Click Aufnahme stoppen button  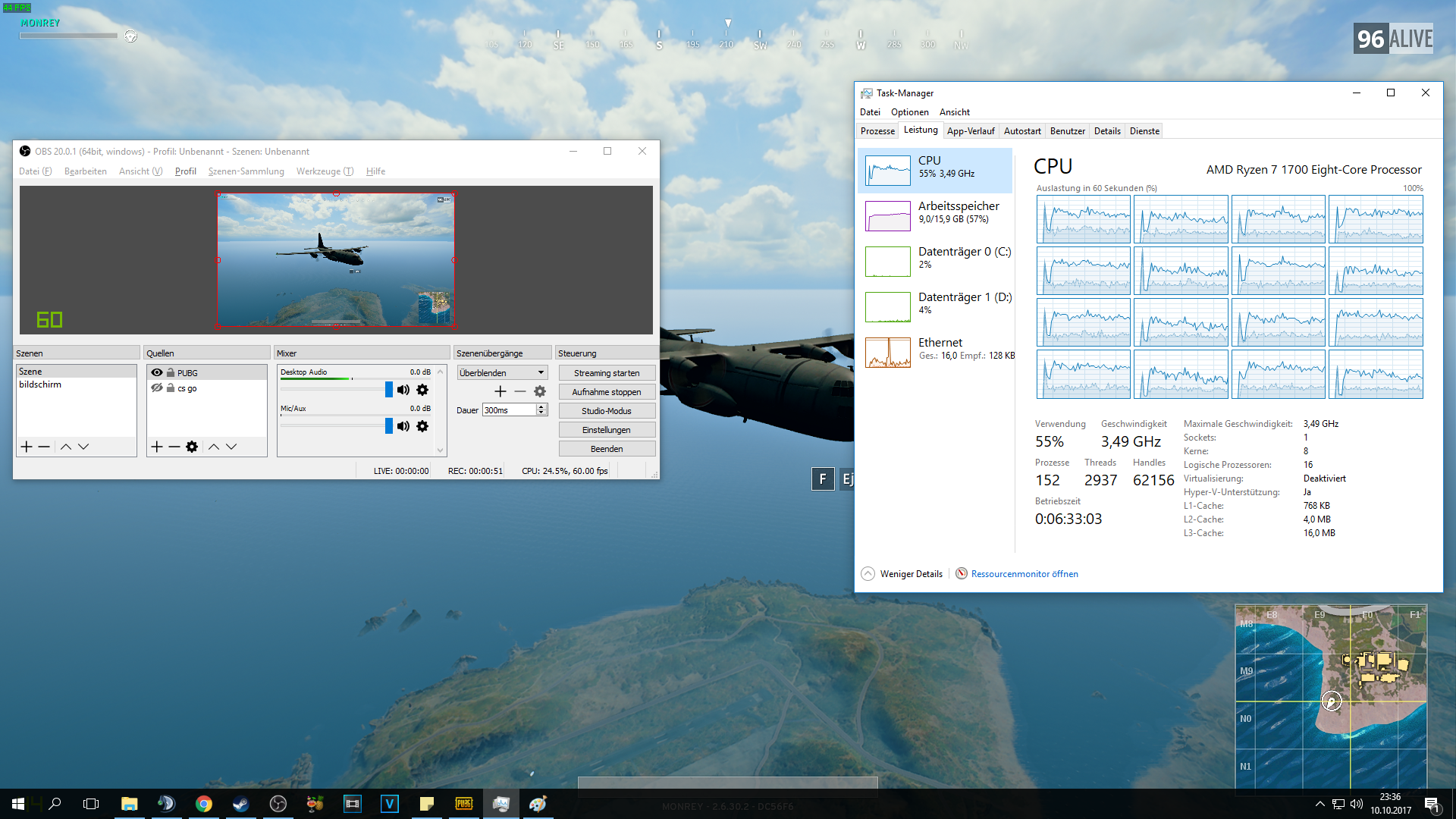pyautogui.click(x=607, y=392)
